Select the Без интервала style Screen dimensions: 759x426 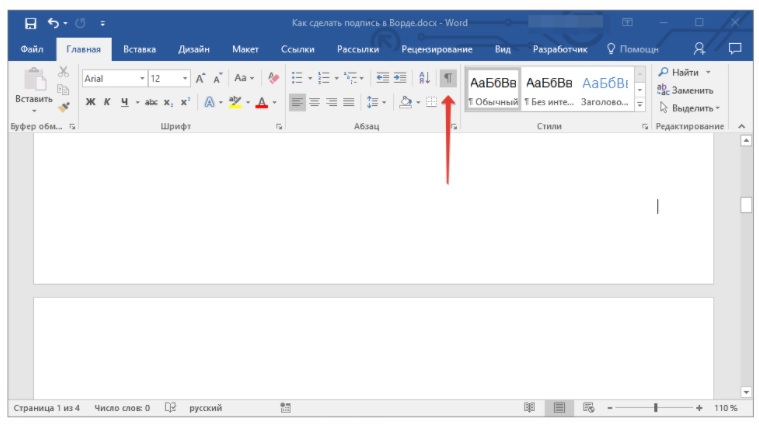[x=549, y=90]
